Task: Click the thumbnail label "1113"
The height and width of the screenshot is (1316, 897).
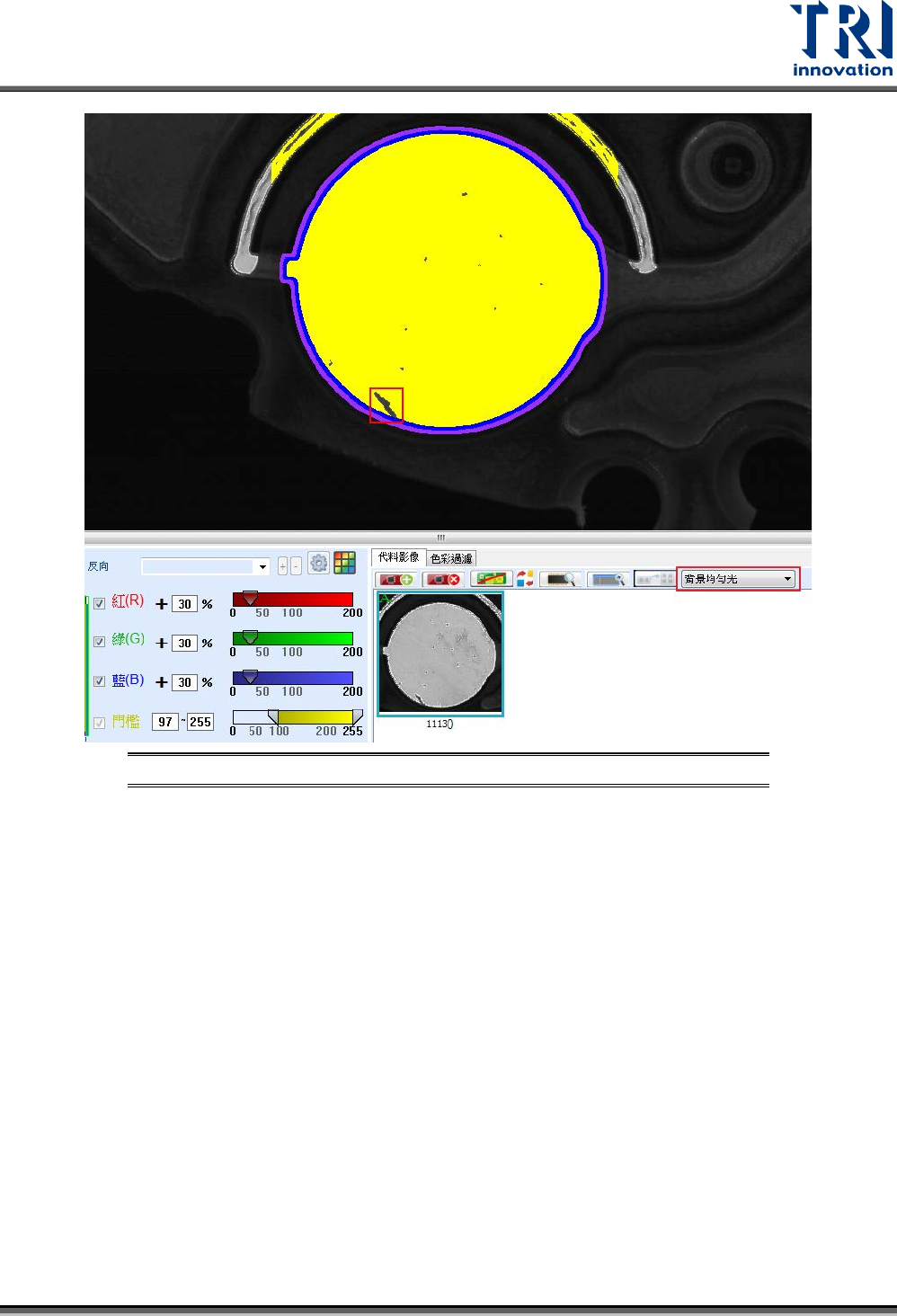Action: (x=440, y=725)
